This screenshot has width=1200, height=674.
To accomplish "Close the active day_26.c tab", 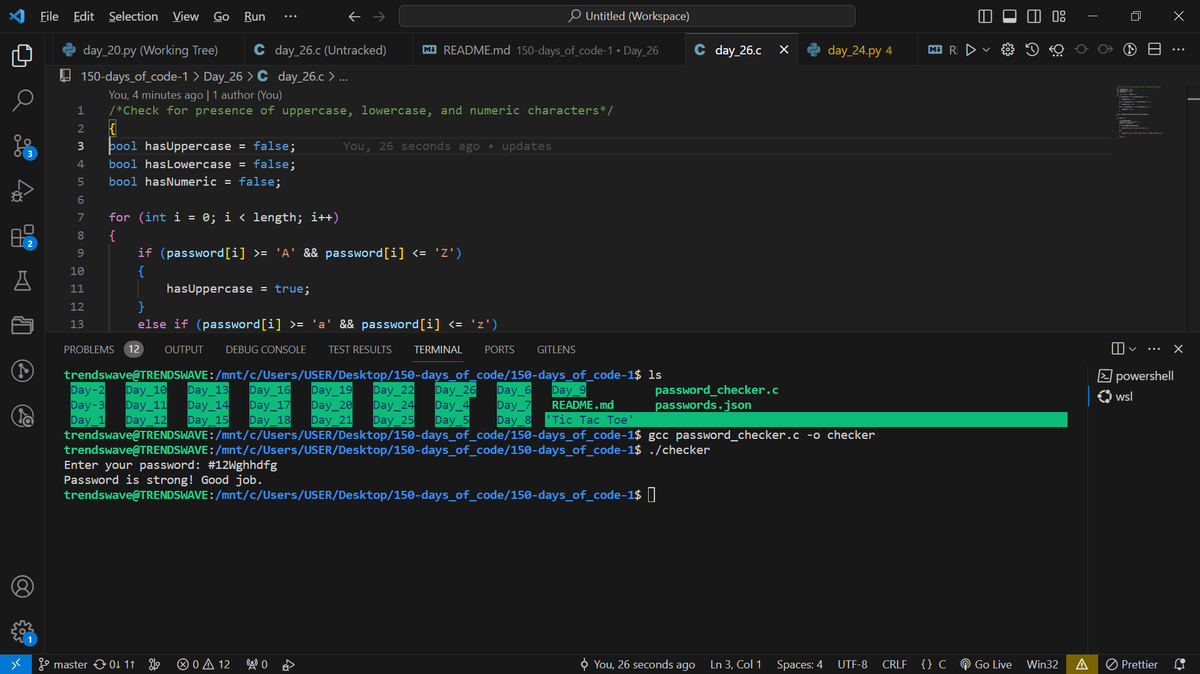I will pos(783,49).
